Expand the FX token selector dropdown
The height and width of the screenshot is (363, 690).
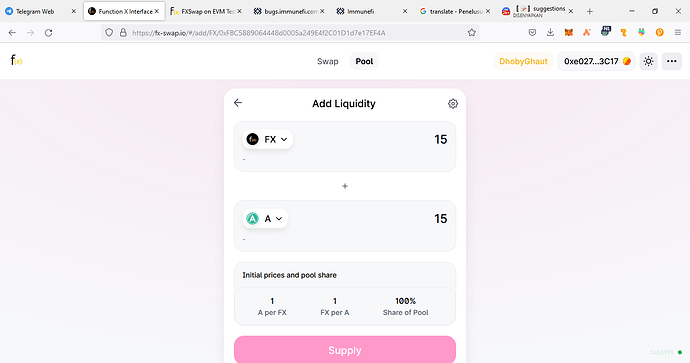tap(268, 139)
